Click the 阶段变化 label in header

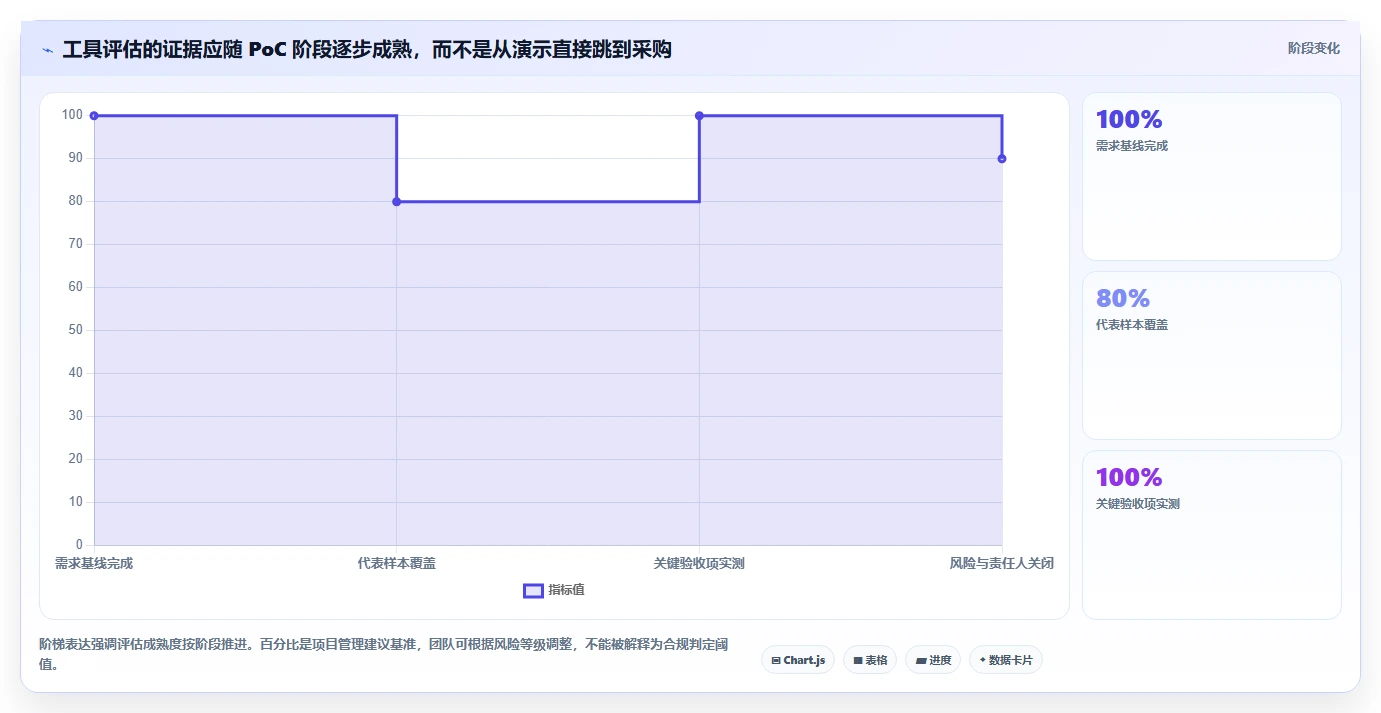1313,48
